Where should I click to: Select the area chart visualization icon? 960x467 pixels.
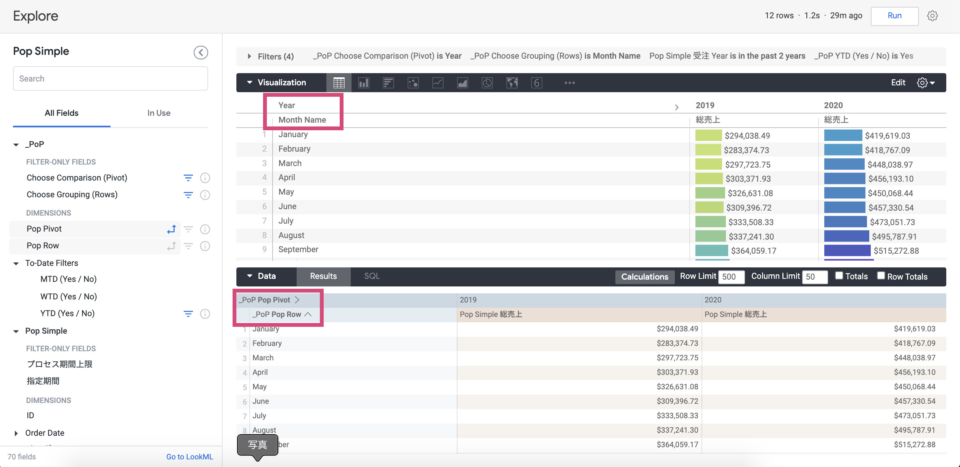coord(462,83)
